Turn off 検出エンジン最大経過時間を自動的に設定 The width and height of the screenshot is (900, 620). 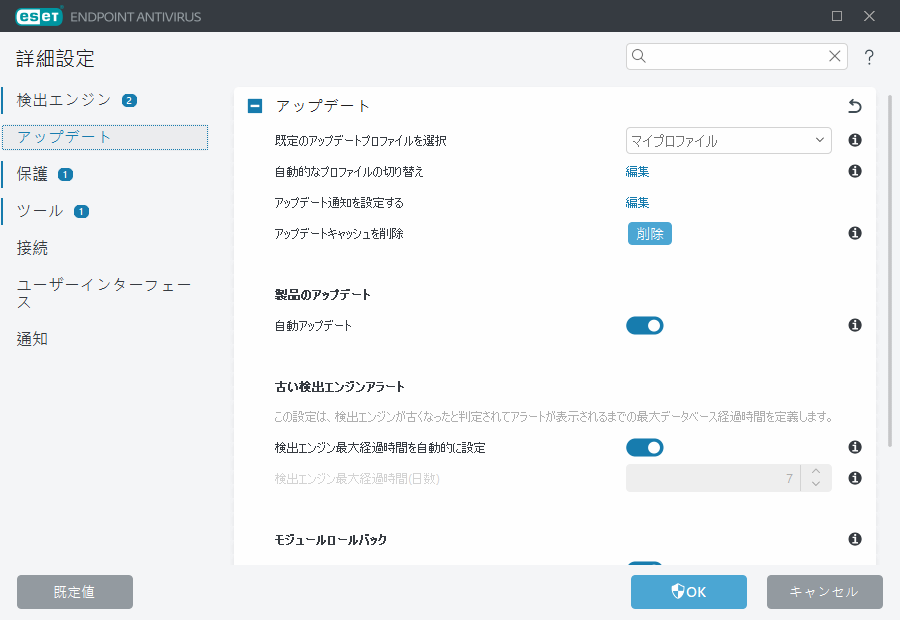coord(645,447)
